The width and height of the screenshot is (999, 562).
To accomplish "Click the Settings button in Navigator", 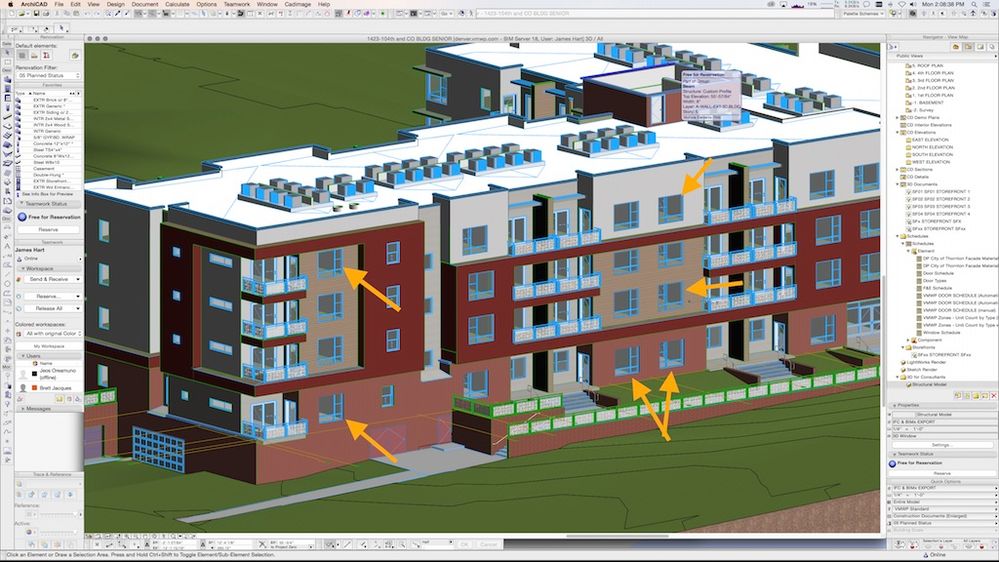I will [x=940, y=445].
